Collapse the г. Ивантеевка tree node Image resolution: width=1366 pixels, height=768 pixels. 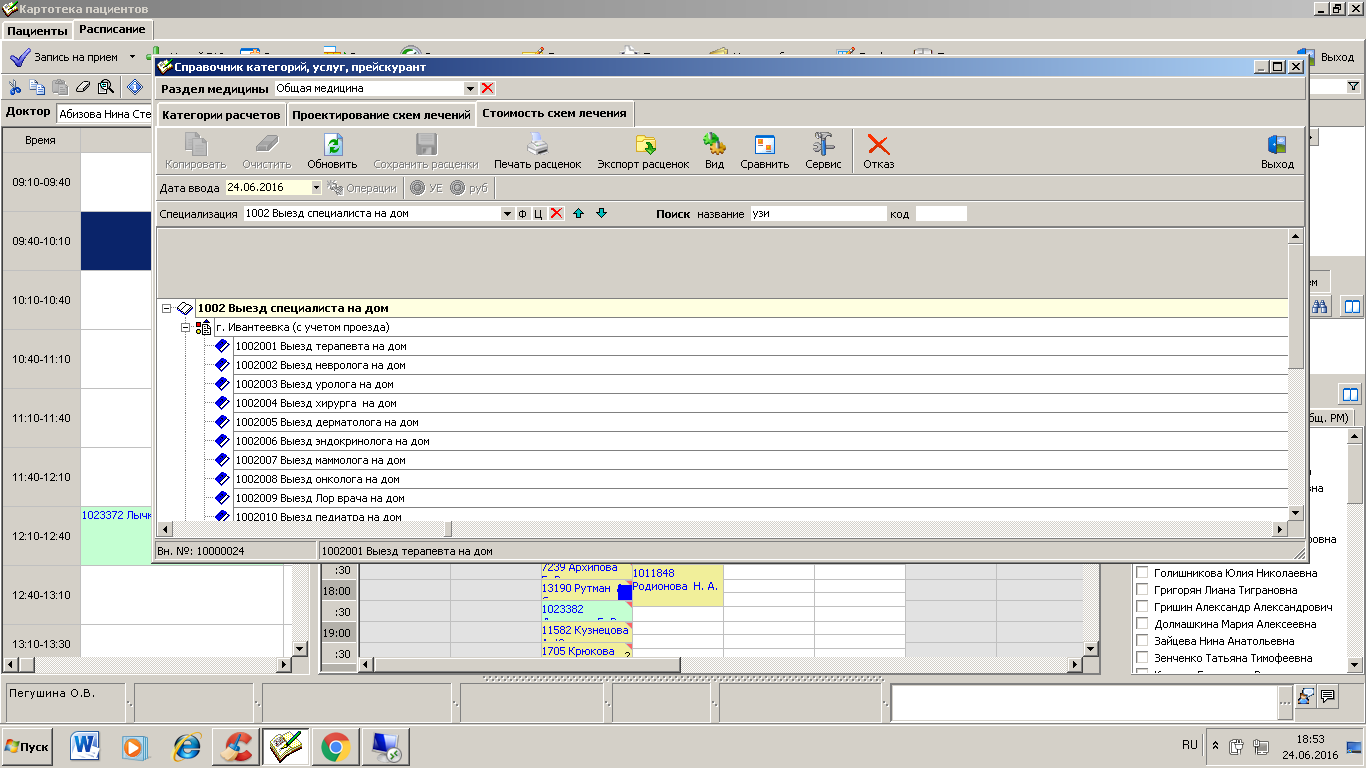[x=185, y=327]
